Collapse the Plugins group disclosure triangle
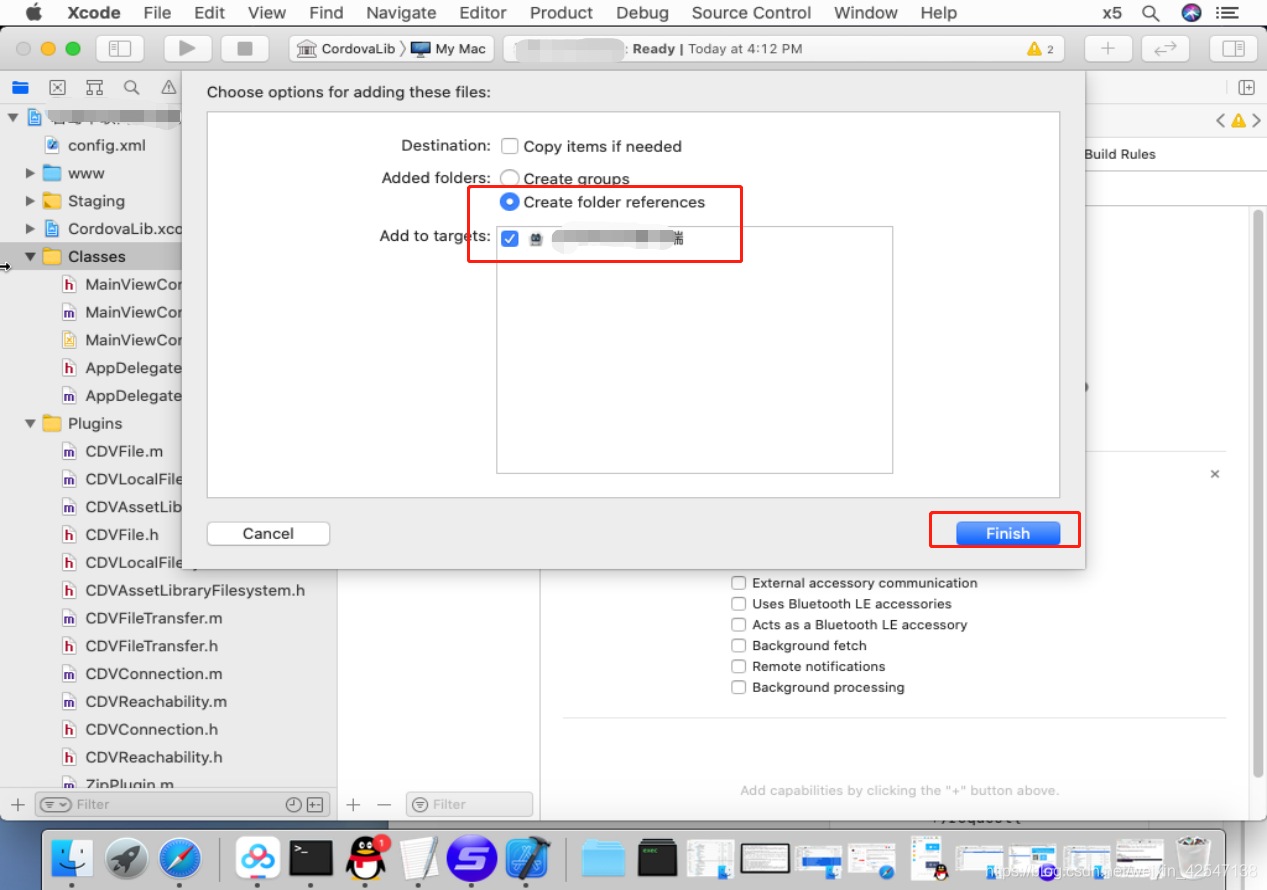This screenshot has width=1267, height=890. 30,424
